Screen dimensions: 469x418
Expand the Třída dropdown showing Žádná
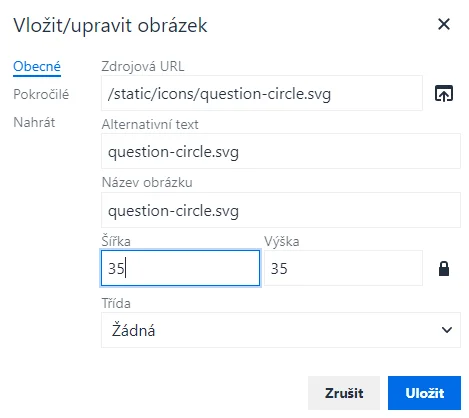[x=281, y=330]
